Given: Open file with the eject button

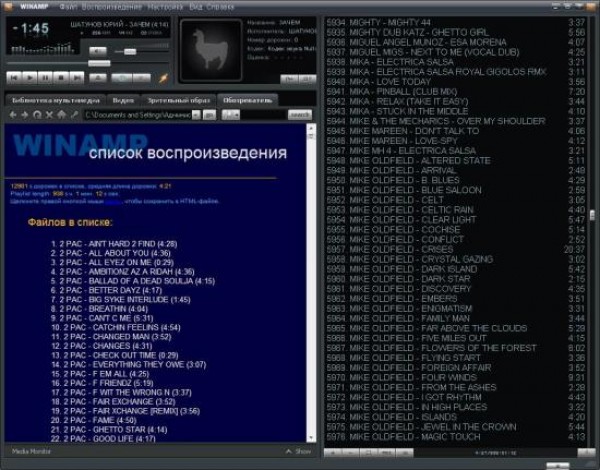Looking at the screenshot, I should pos(98,78).
